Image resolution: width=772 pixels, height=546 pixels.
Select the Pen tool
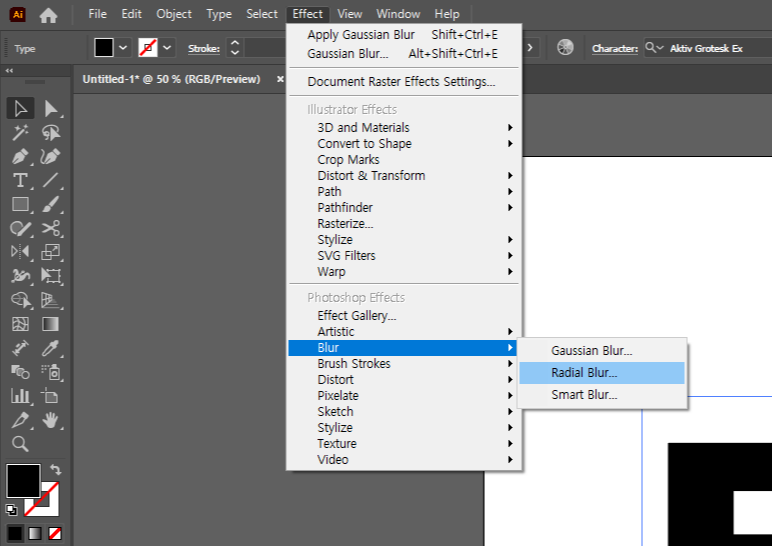click(20, 157)
